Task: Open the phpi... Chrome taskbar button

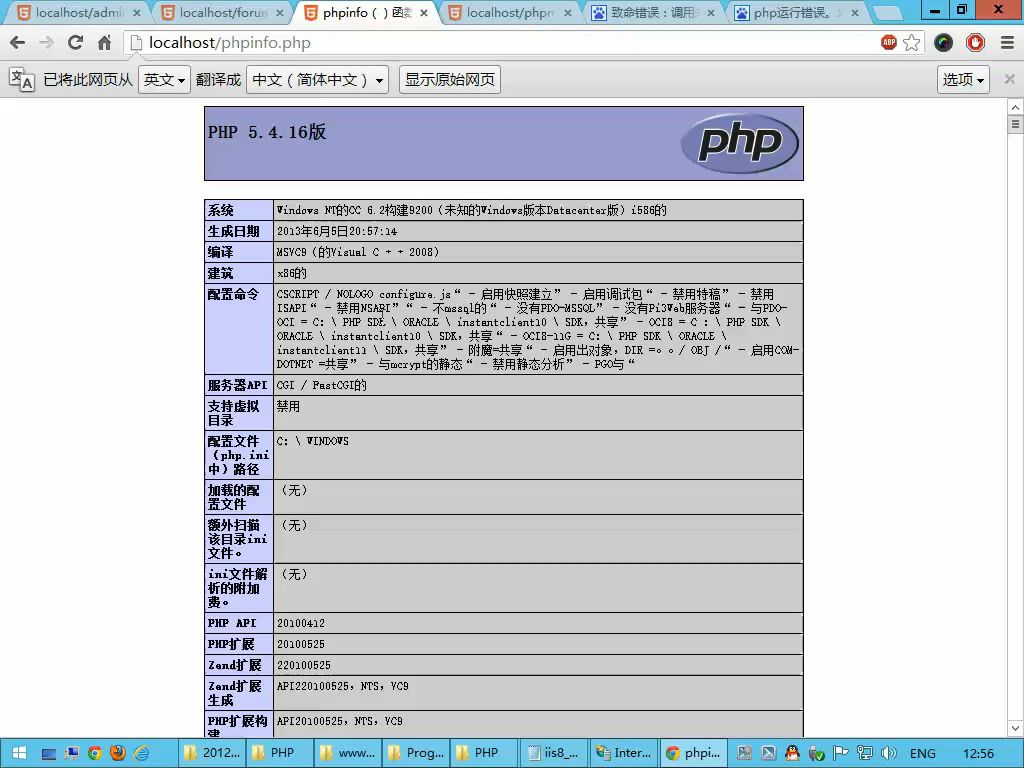Action: pyautogui.click(x=693, y=753)
